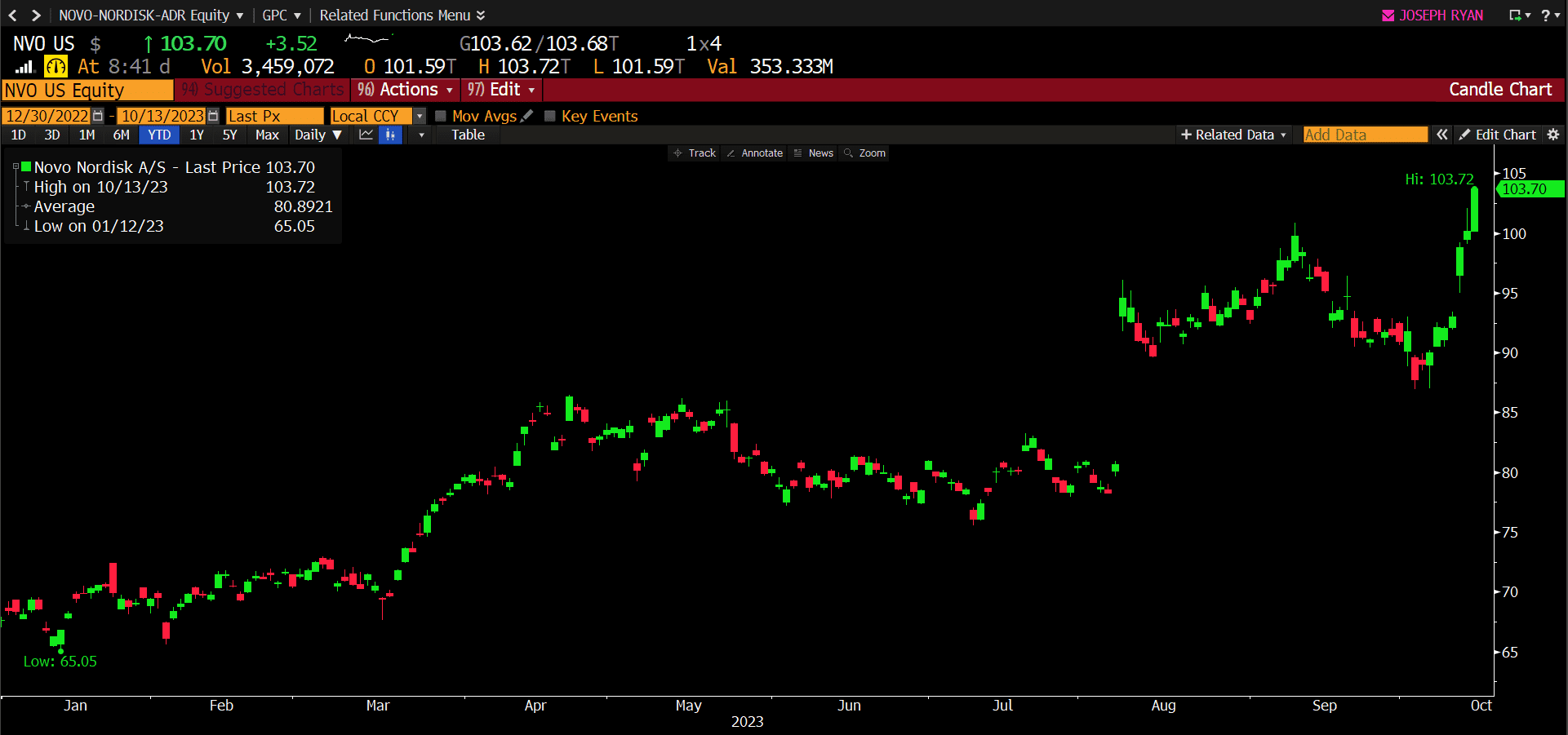Click the Last Px field
1568x735 pixels.
tap(275, 116)
